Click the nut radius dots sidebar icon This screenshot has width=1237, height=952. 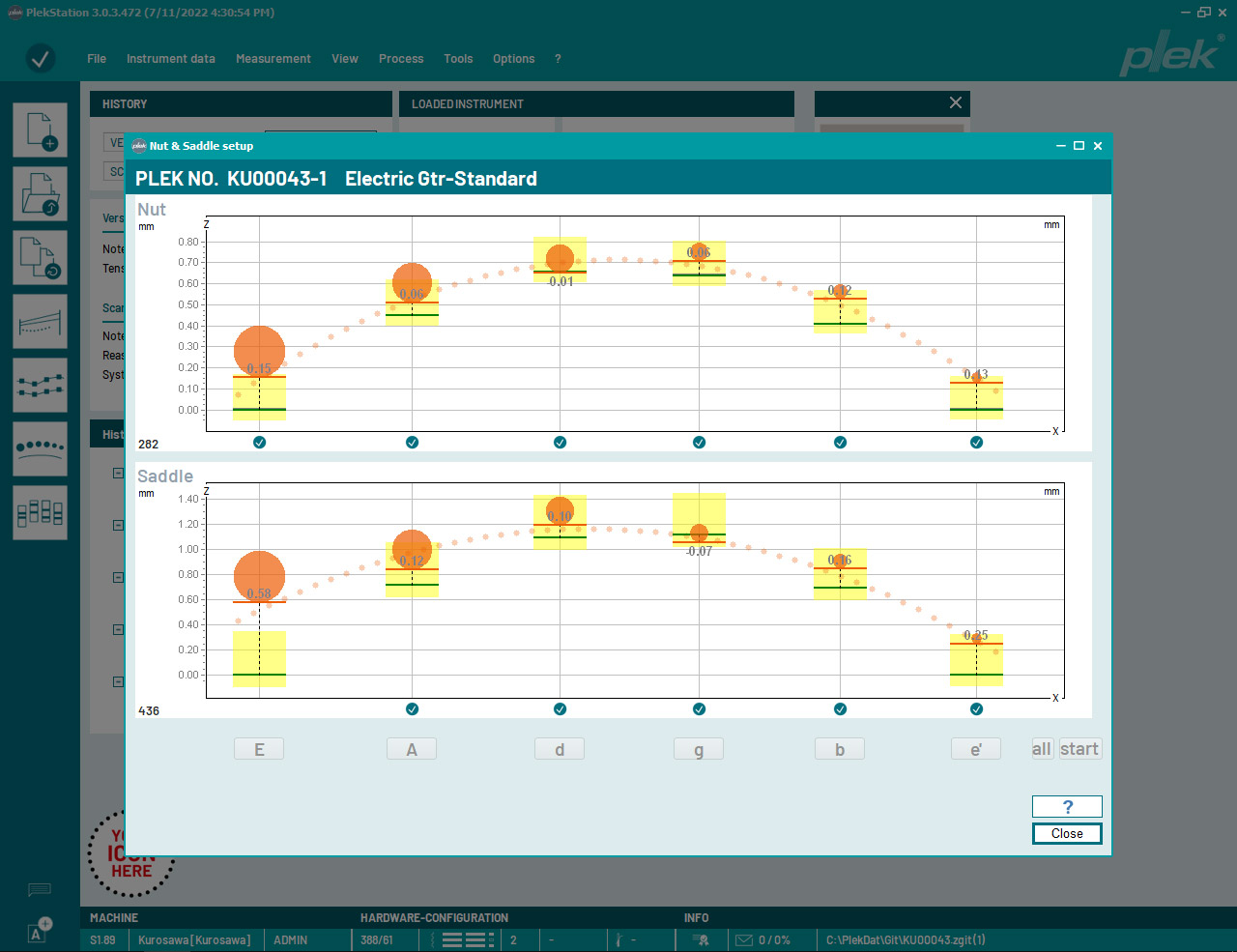(x=40, y=448)
